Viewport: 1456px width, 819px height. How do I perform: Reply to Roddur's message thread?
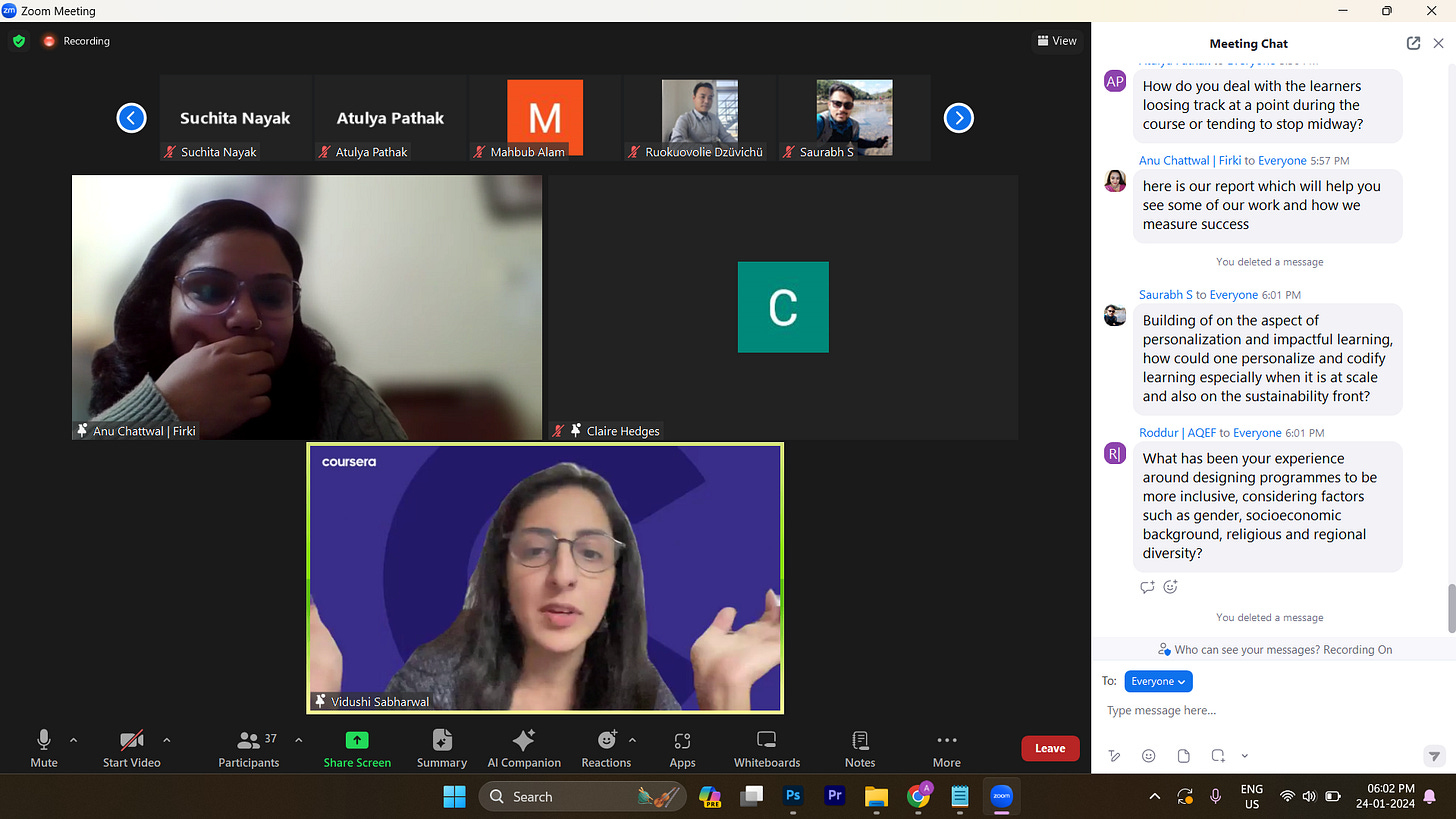1147,587
